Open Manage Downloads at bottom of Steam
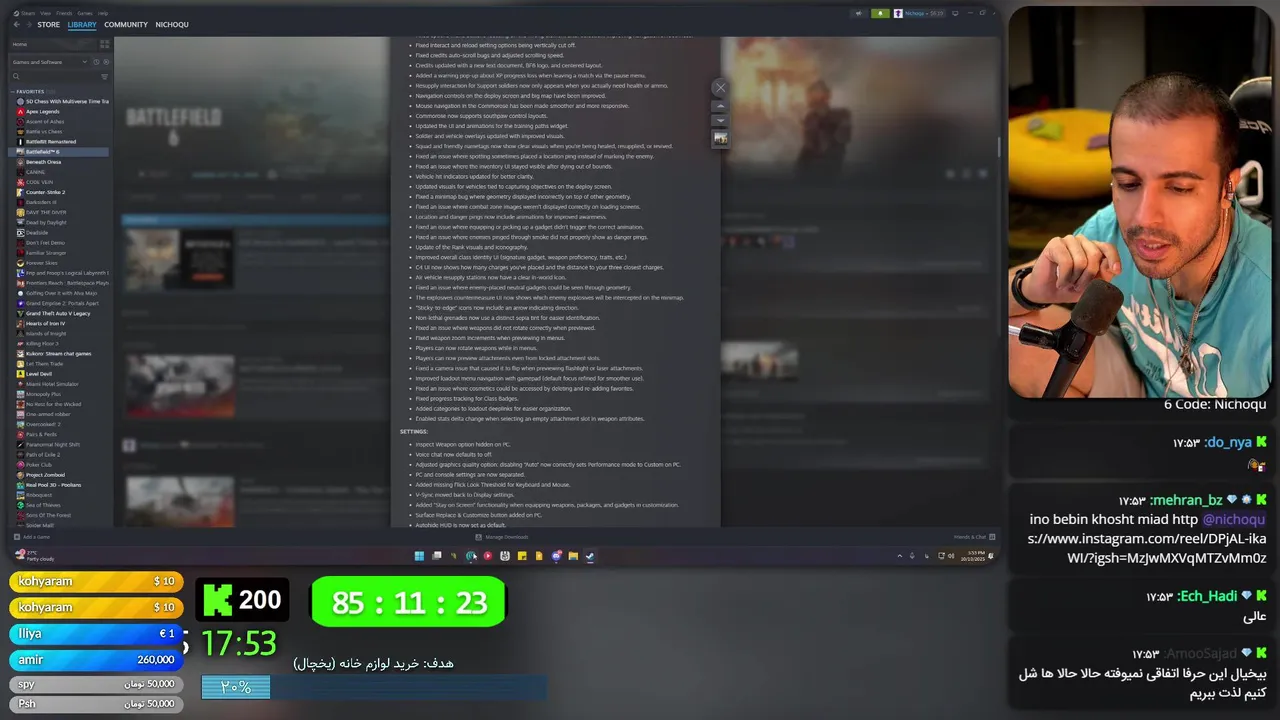This screenshot has height=720, width=1280. tap(503, 537)
